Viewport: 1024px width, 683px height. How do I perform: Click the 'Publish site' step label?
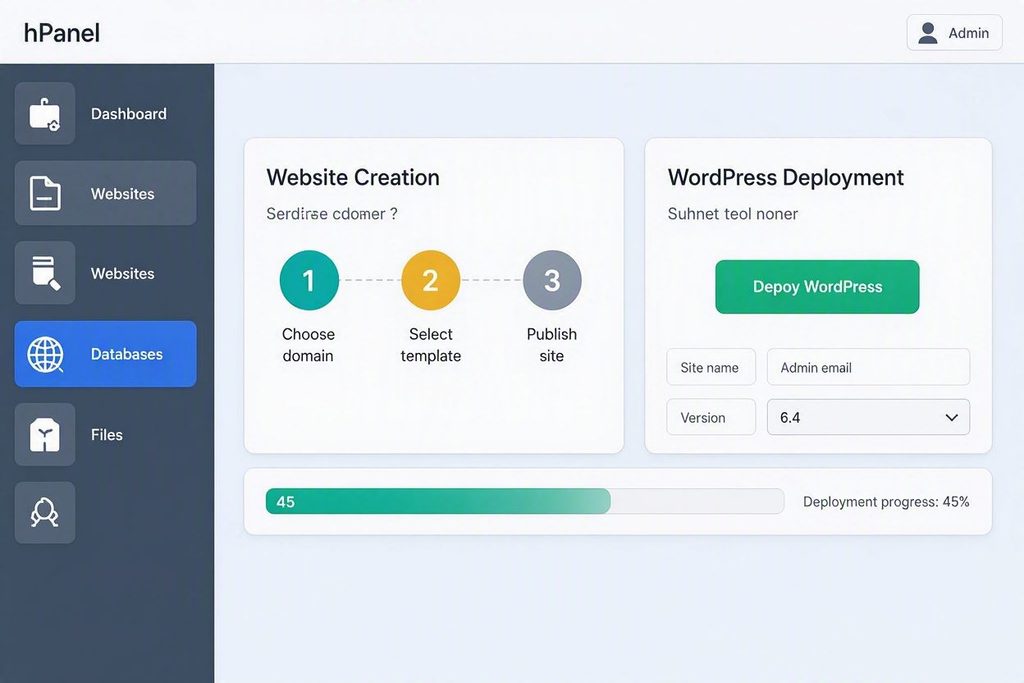(552, 345)
